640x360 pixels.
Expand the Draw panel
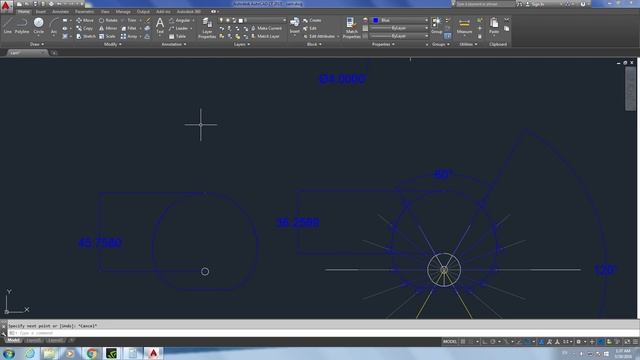pos(37,44)
